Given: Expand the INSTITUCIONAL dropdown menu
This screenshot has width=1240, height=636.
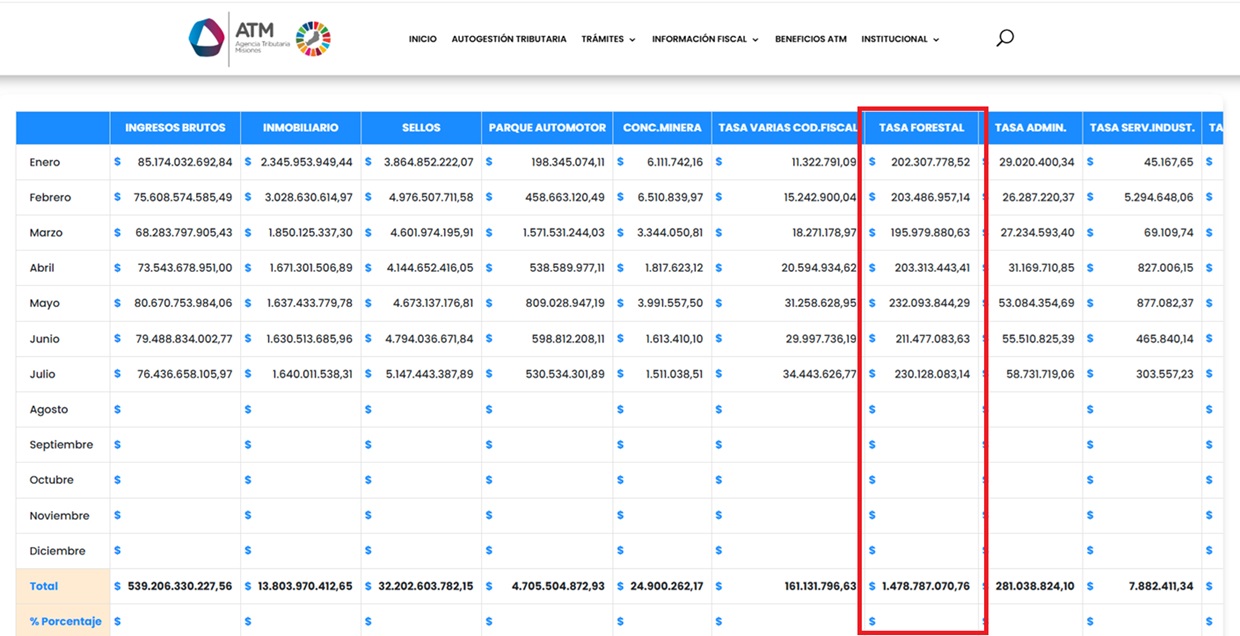Looking at the screenshot, I should pos(900,39).
